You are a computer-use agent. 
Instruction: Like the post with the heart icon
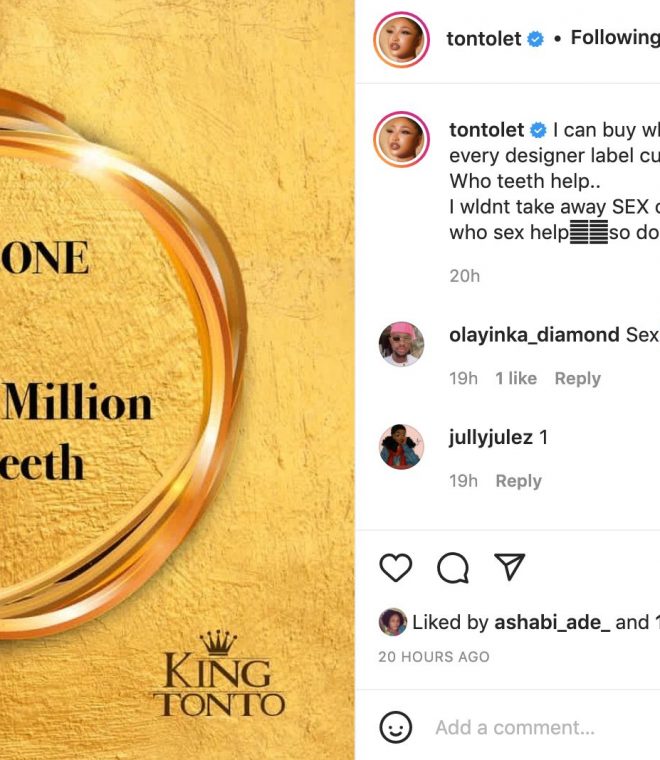tap(396, 568)
